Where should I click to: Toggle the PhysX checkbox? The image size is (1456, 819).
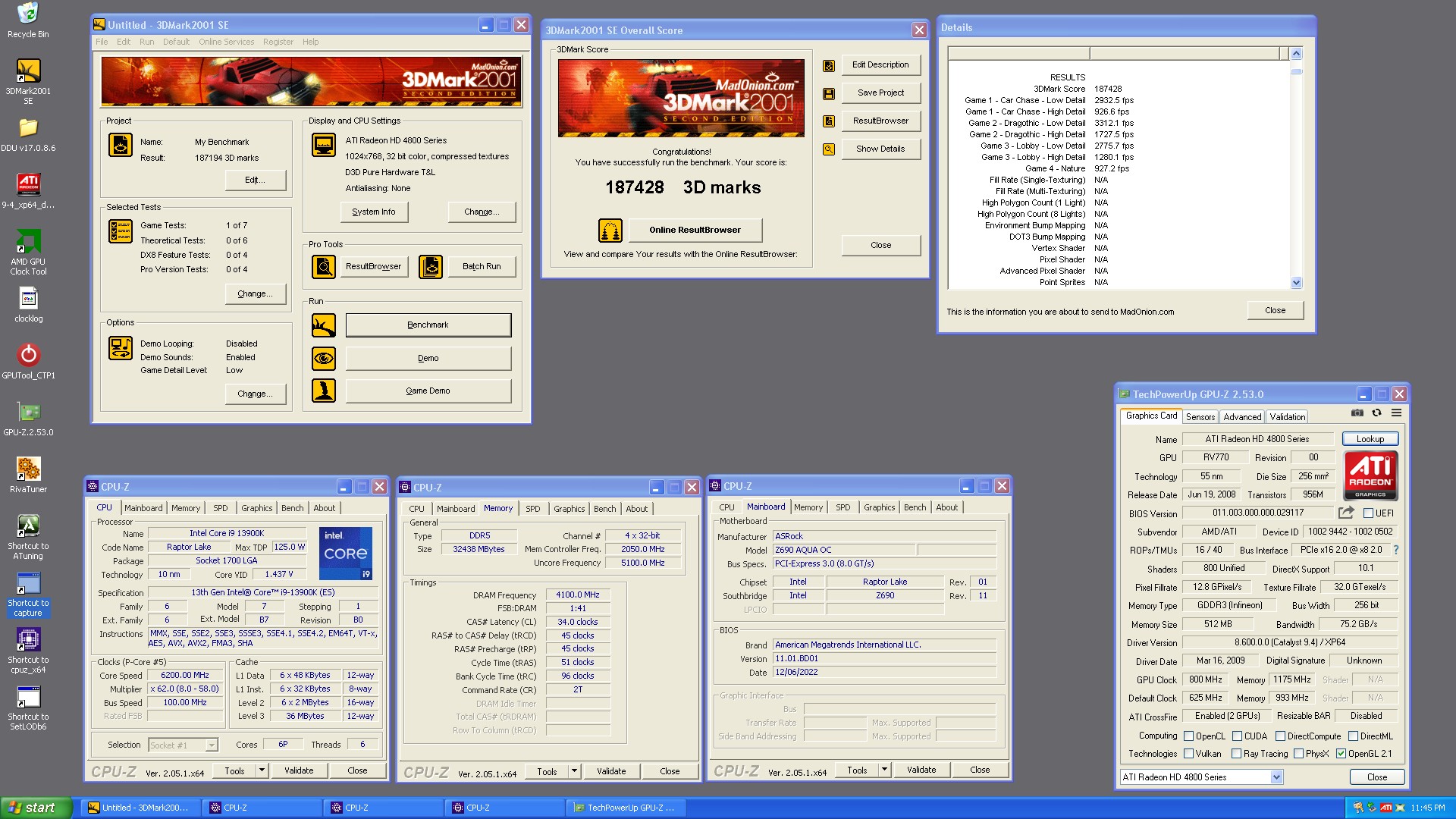point(1298,754)
